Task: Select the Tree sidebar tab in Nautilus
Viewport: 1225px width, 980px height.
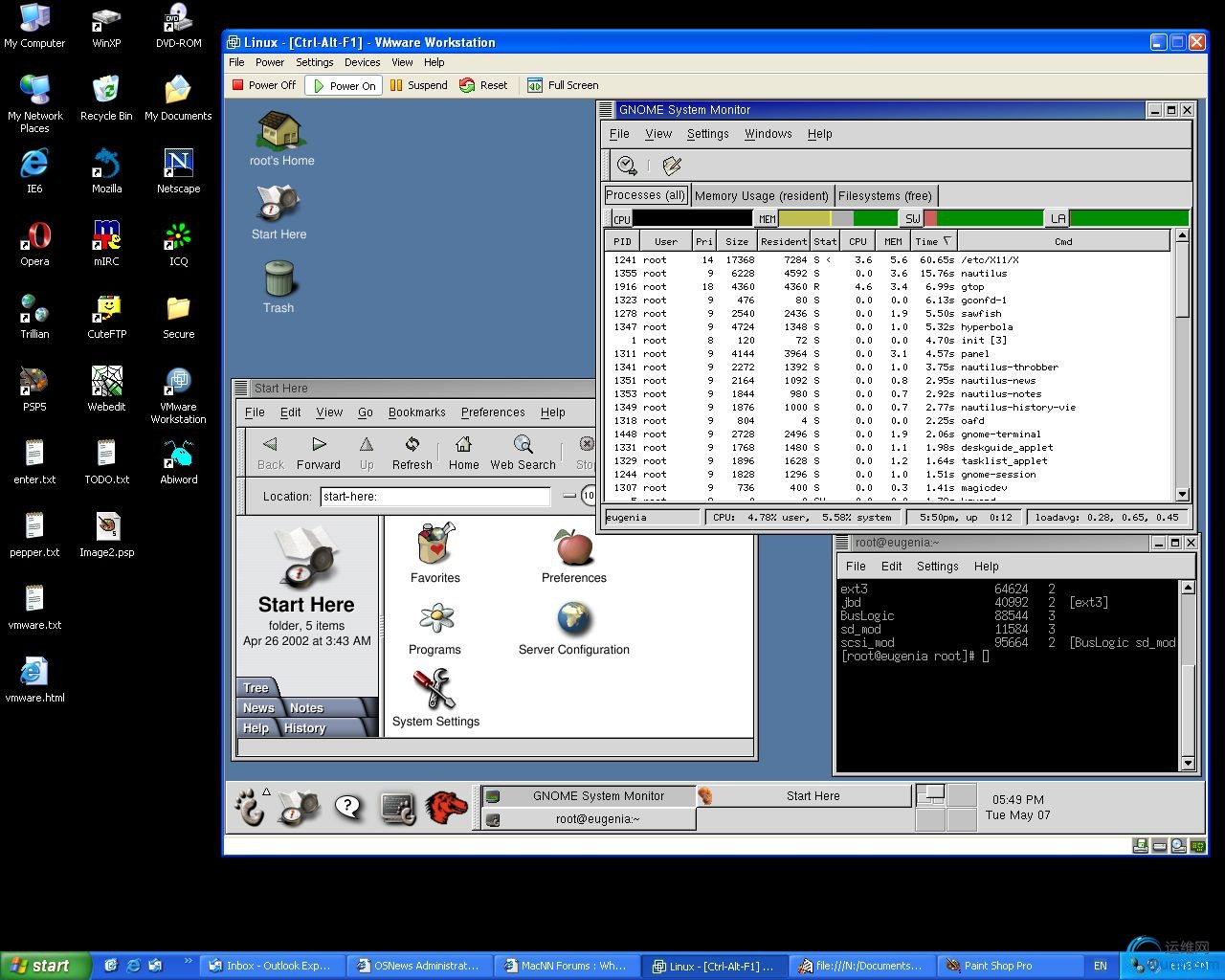Action: pyautogui.click(x=256, y=687)
